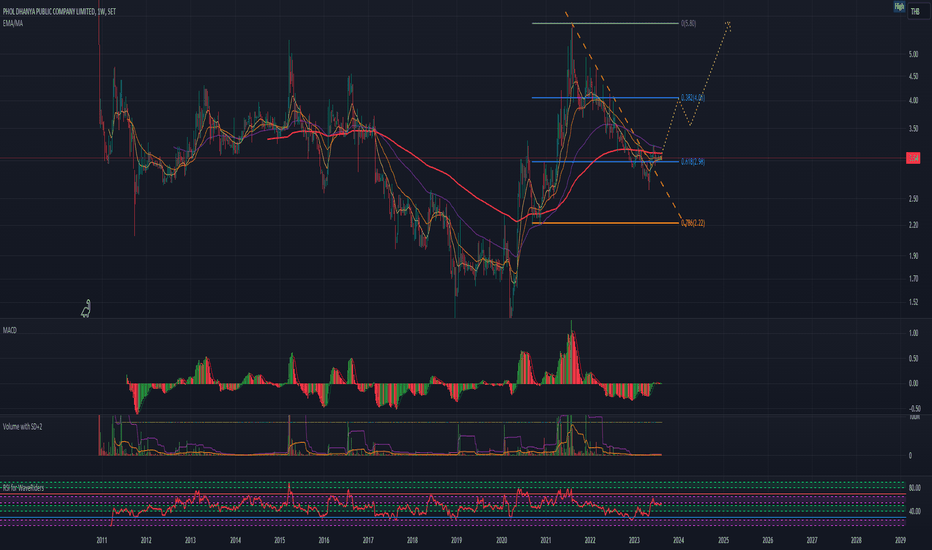The image size is (932, 550).
Task: Select the EMA/MA indicator legend
Action: point(13,23)
